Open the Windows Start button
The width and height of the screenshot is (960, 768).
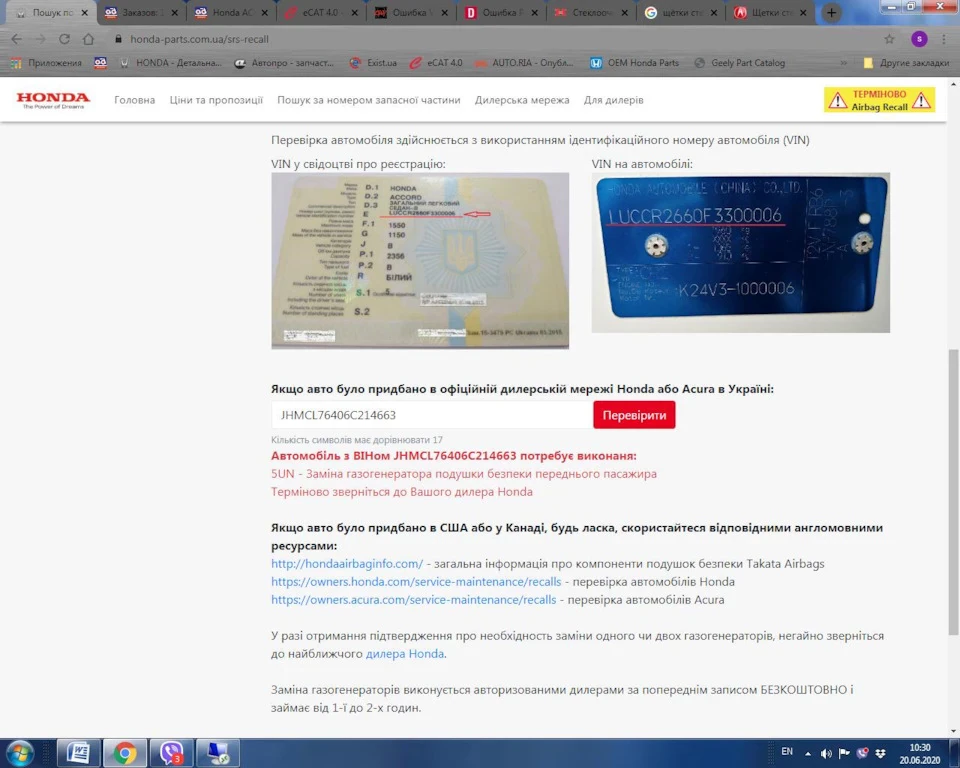[x=20, y=753]
